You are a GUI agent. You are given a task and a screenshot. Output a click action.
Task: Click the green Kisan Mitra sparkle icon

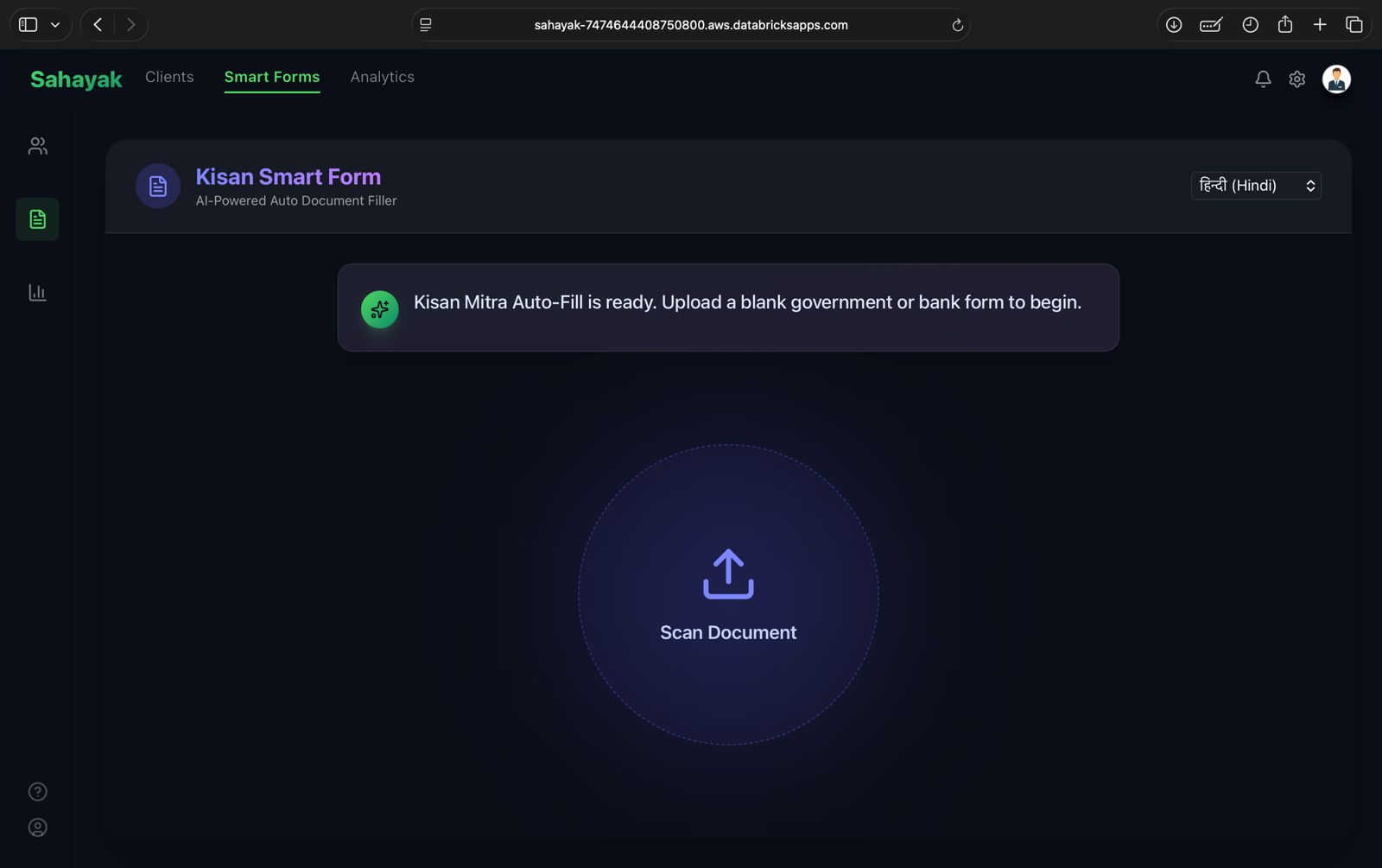tap(379, 309)
